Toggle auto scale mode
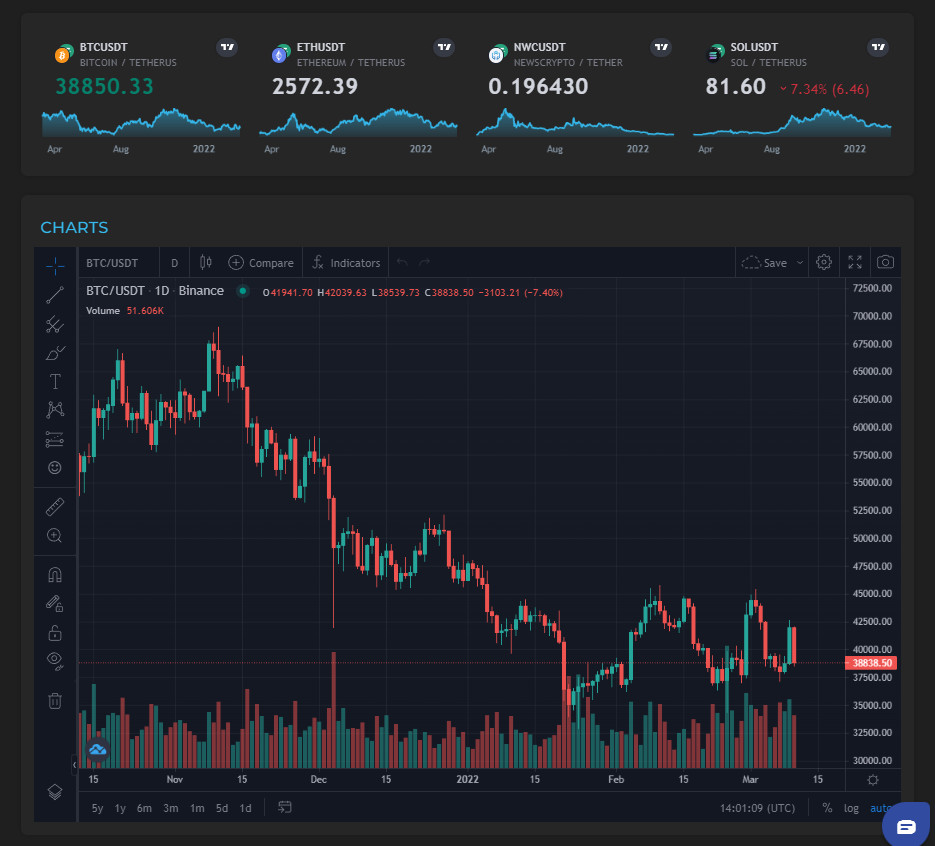 pyautogui.click(x=881, y=808)
